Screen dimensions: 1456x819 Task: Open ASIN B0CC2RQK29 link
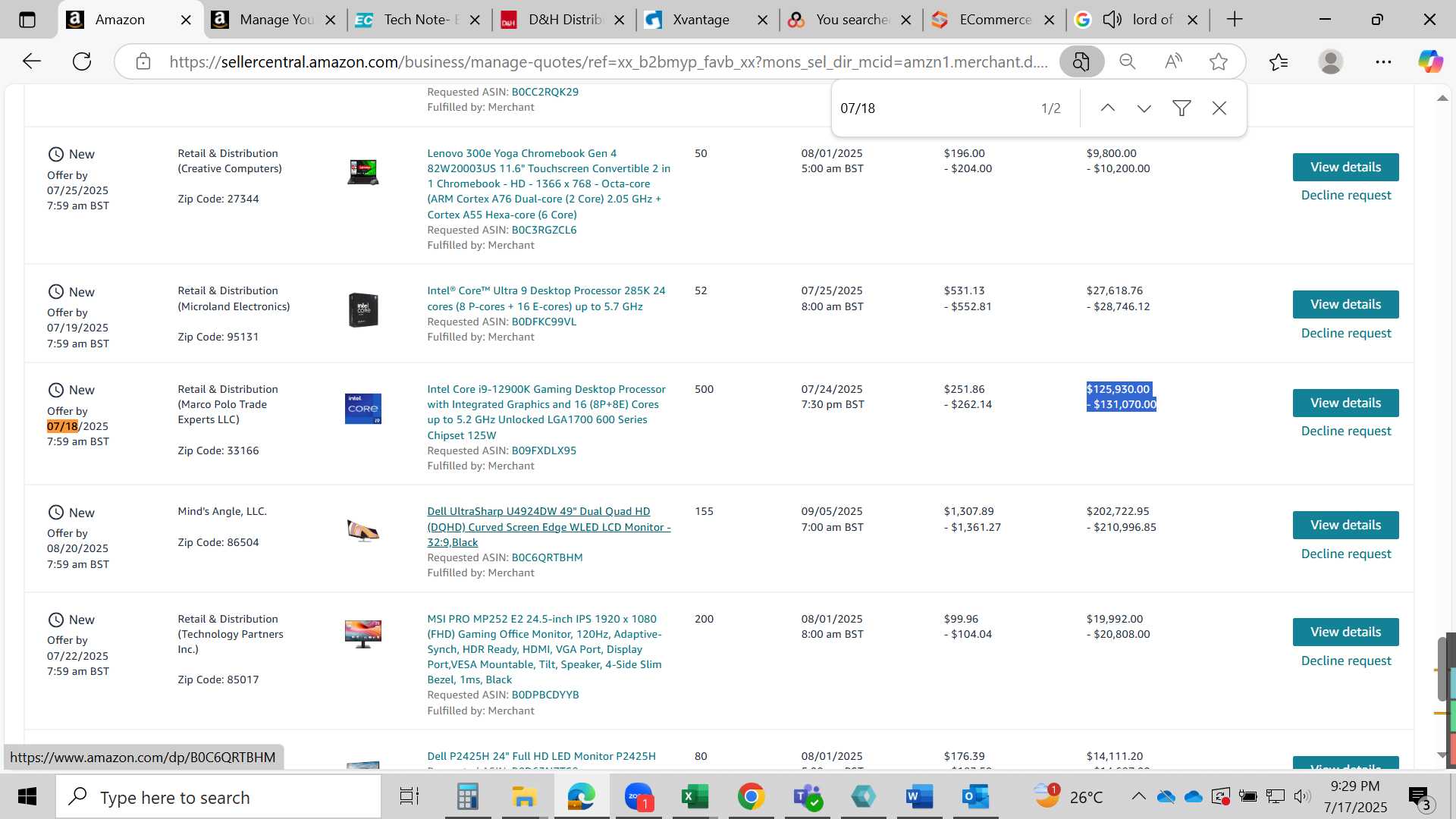point(544,92)
